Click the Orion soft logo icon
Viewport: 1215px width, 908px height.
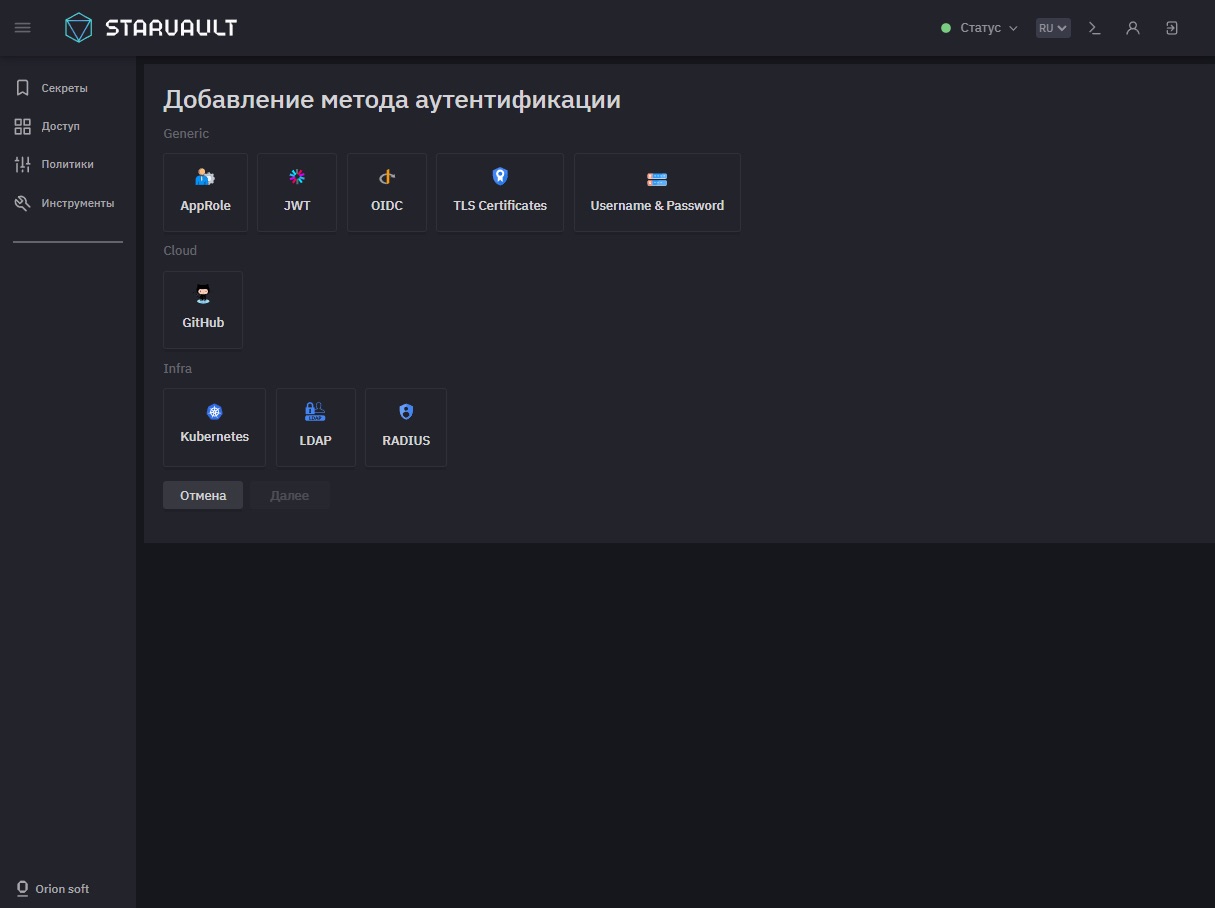click(22, 888)
